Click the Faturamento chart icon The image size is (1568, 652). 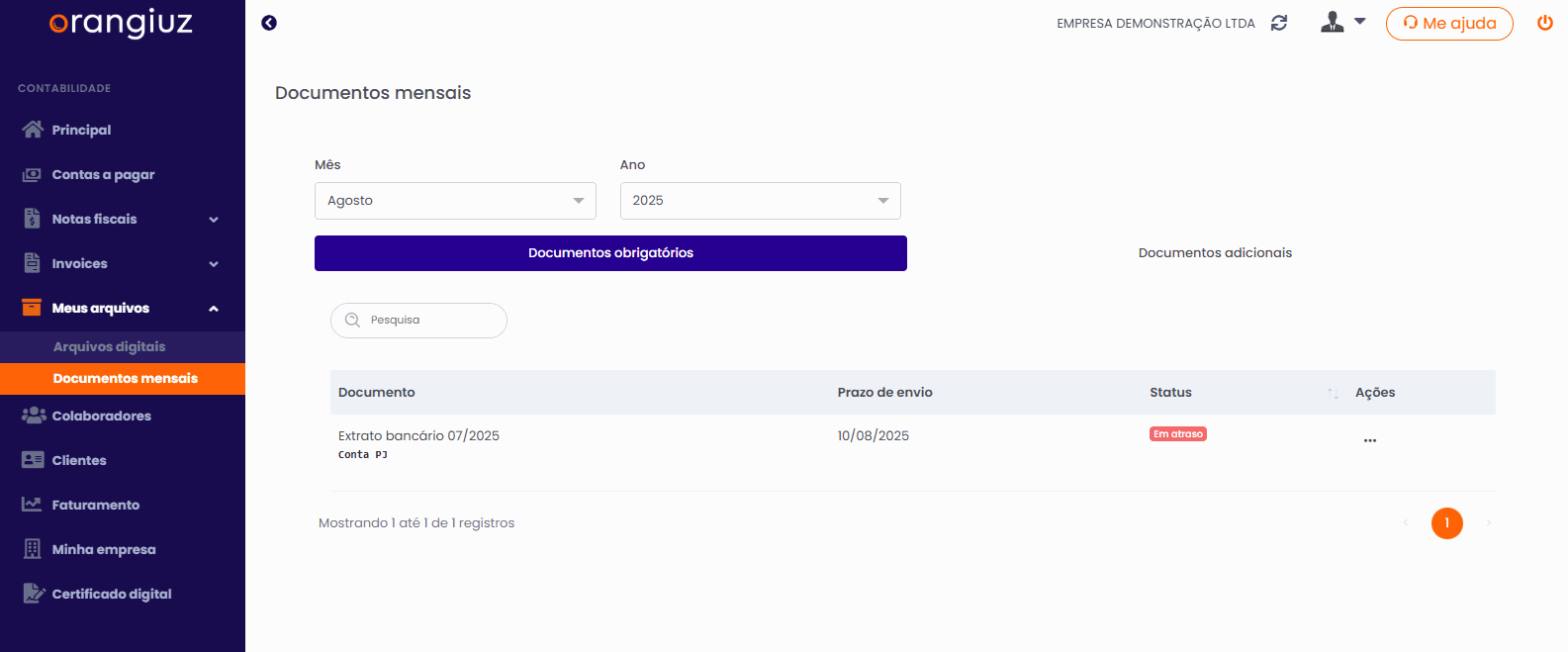[x=33, y=505]
